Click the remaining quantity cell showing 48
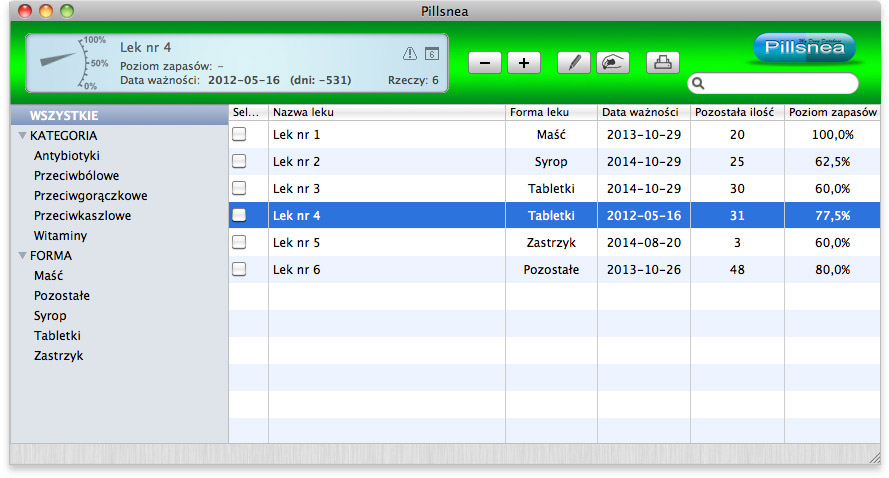 pyautogui.click(x=737, y=269)
